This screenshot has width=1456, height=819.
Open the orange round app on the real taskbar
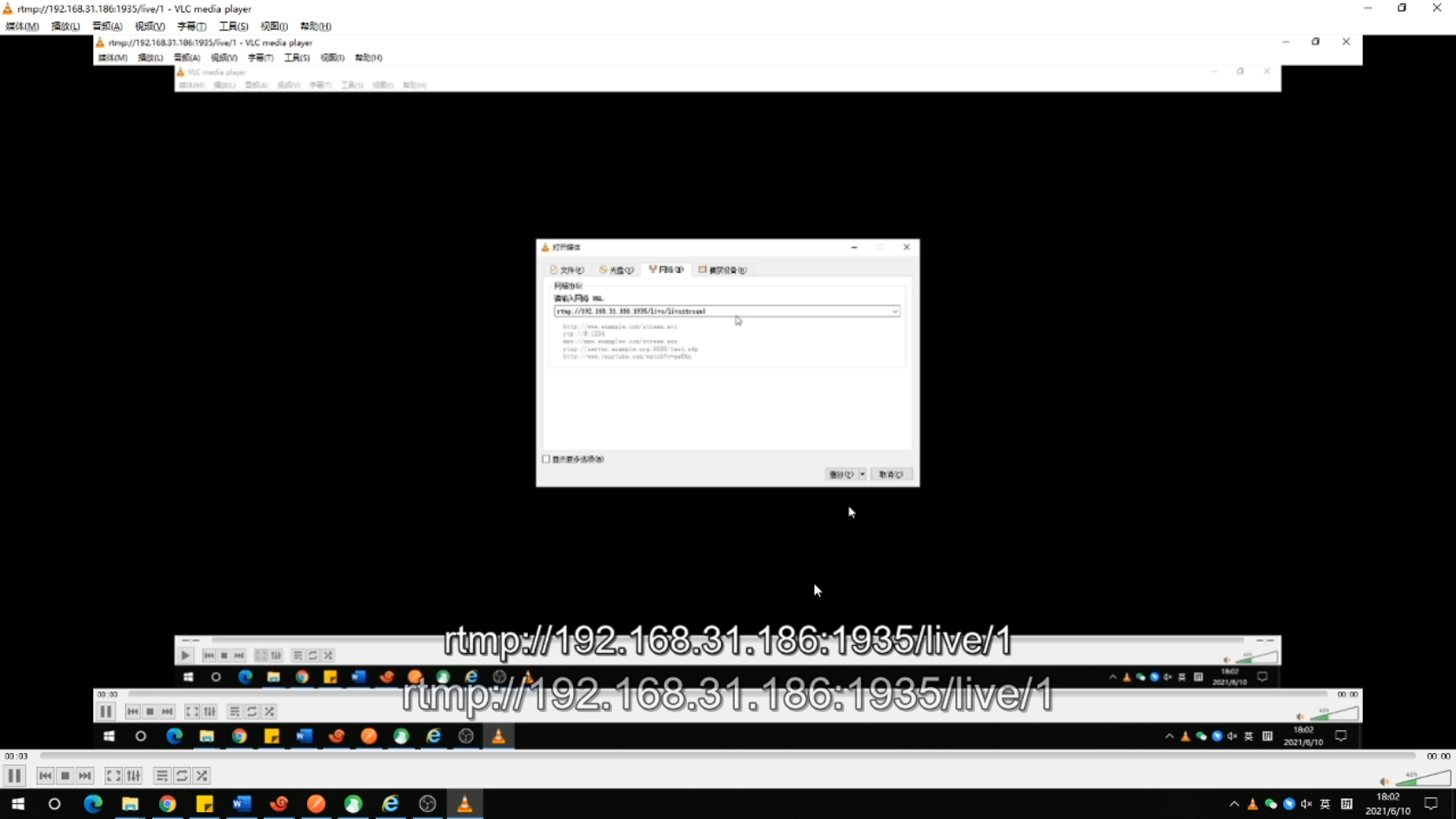tap(316, 804)
